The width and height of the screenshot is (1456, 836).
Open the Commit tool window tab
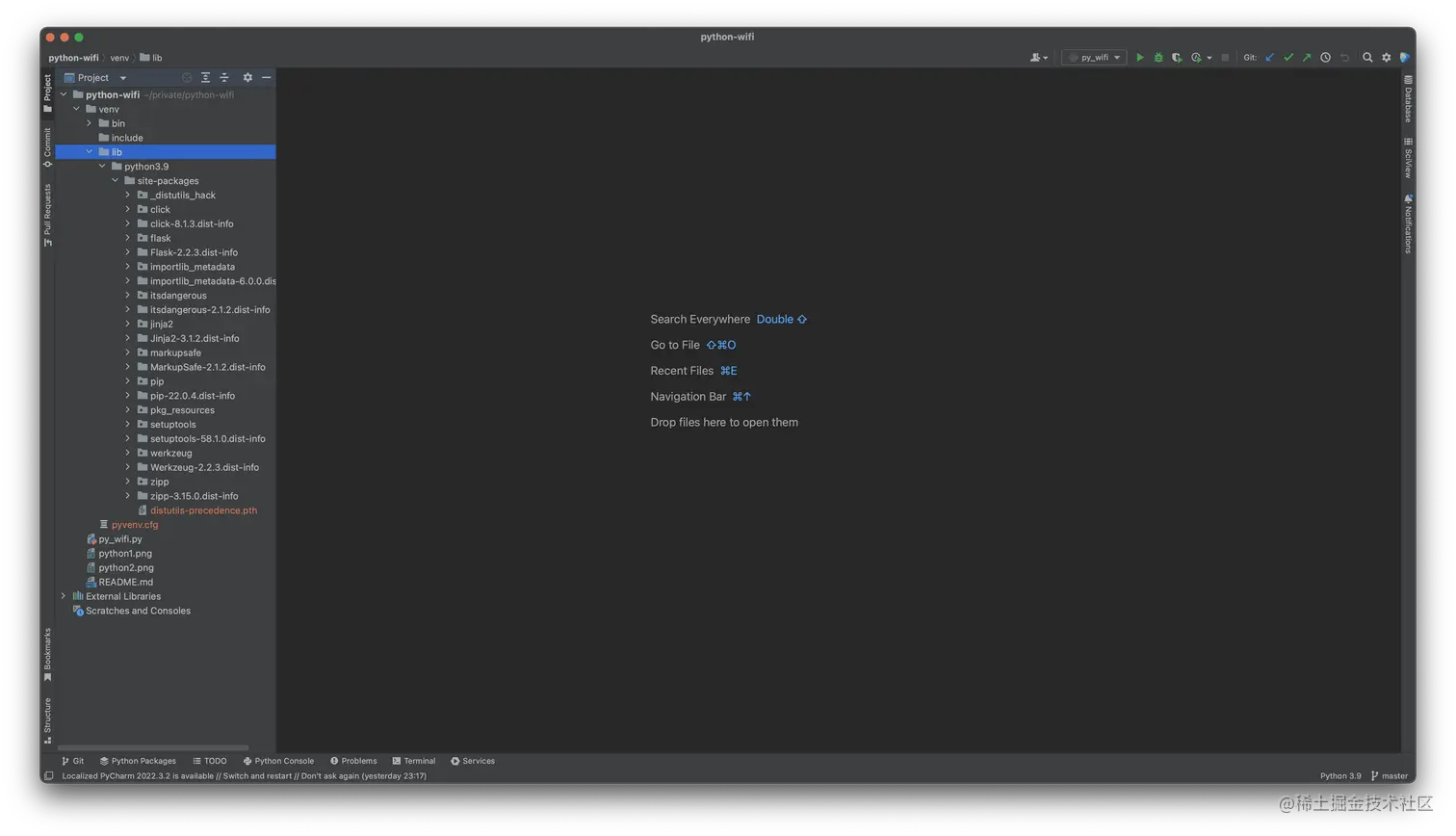[x=47, y=147]
